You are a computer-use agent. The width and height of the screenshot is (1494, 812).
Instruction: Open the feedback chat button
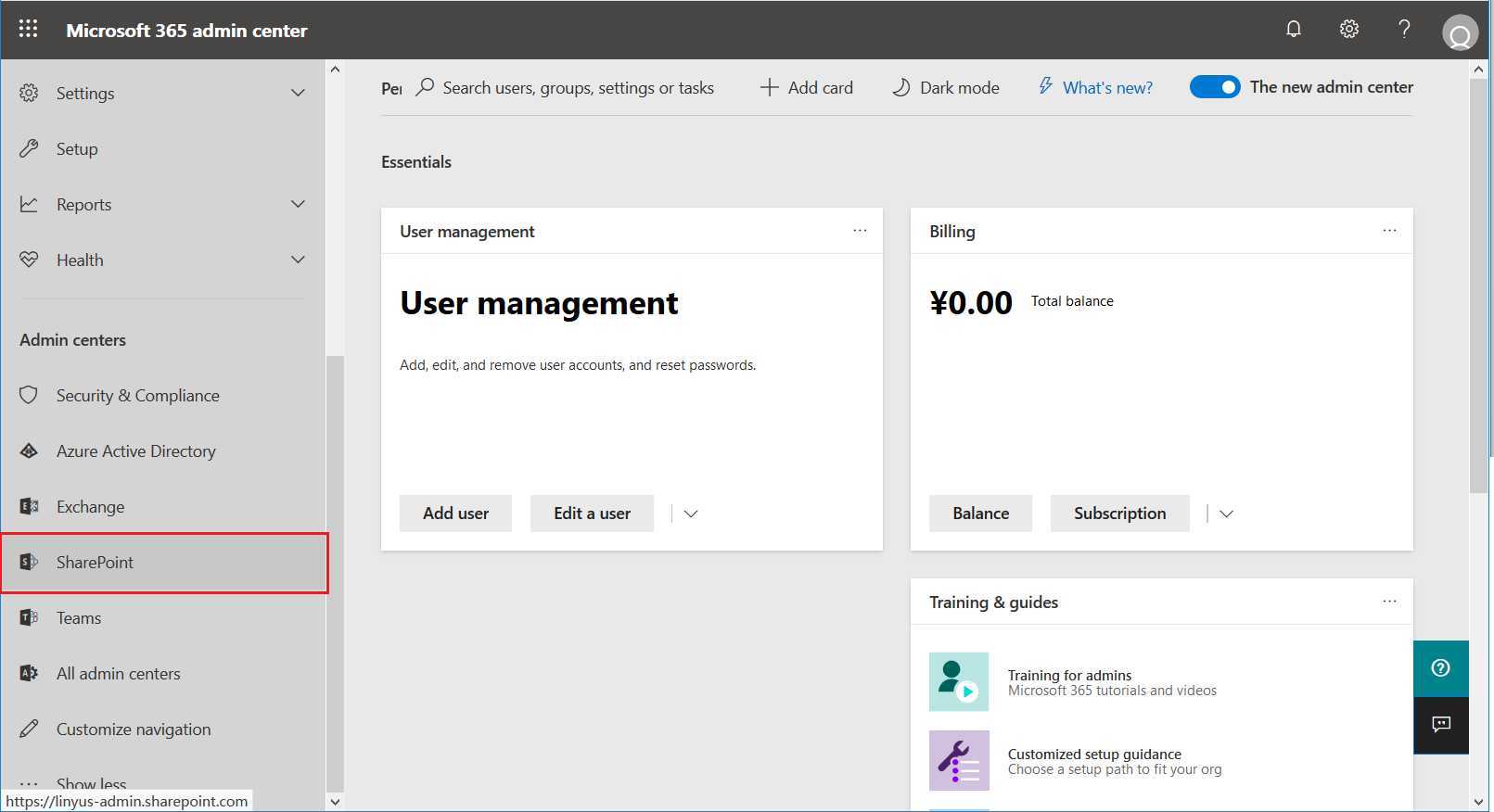pos(1440,724)
